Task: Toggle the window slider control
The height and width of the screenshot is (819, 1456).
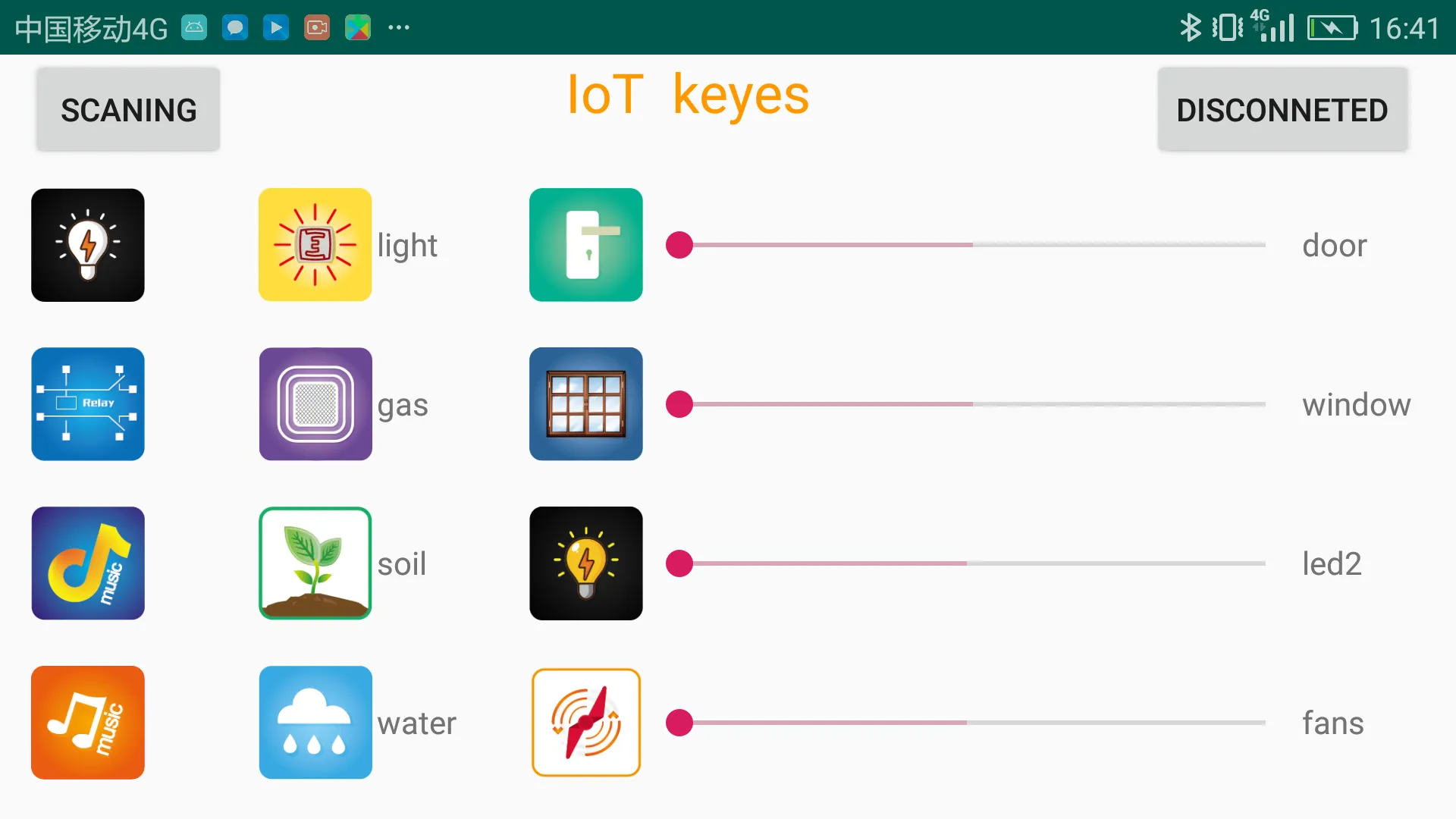Action: (x=679, y=405)
